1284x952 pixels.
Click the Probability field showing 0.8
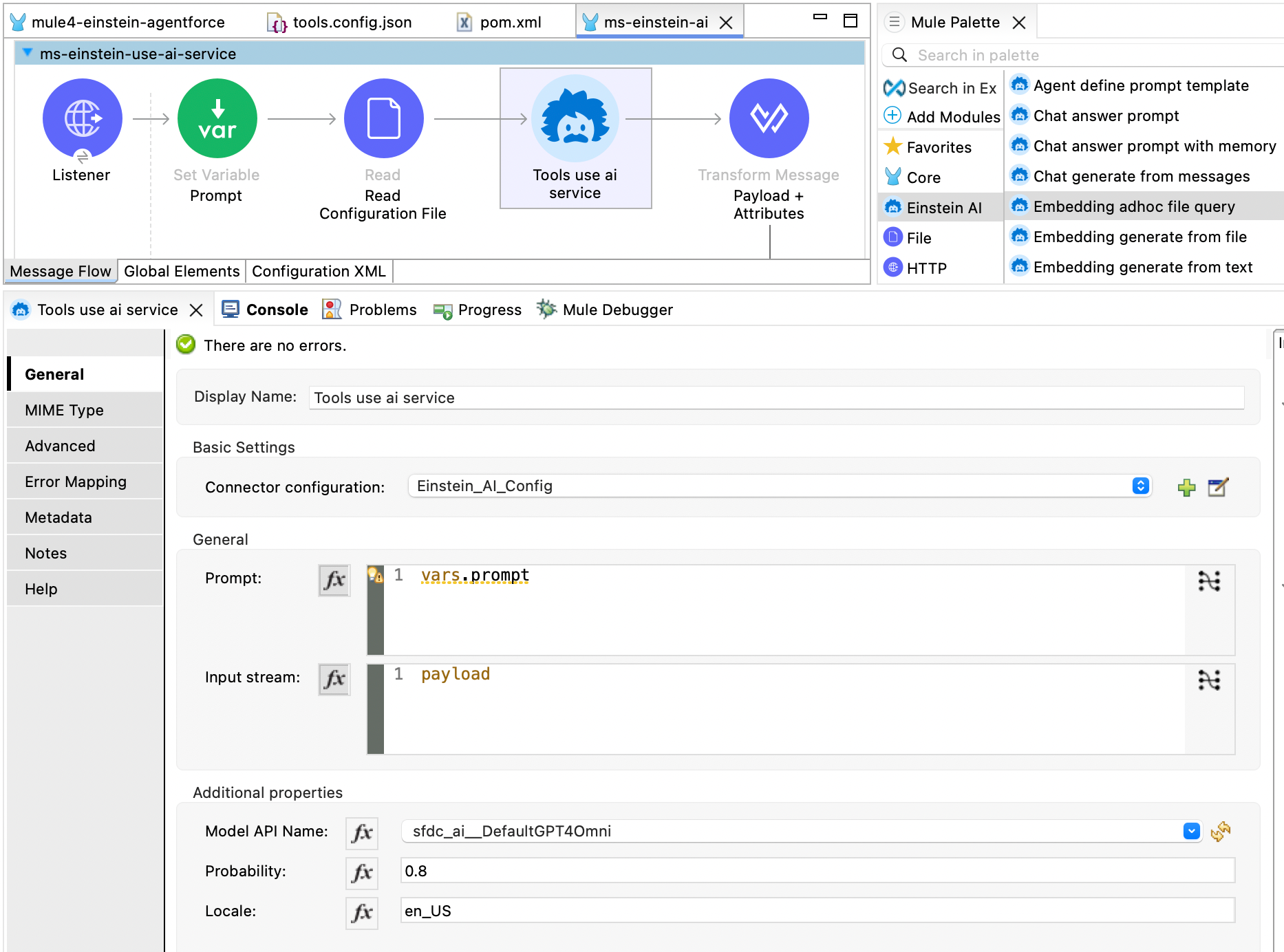pos(817,871)
